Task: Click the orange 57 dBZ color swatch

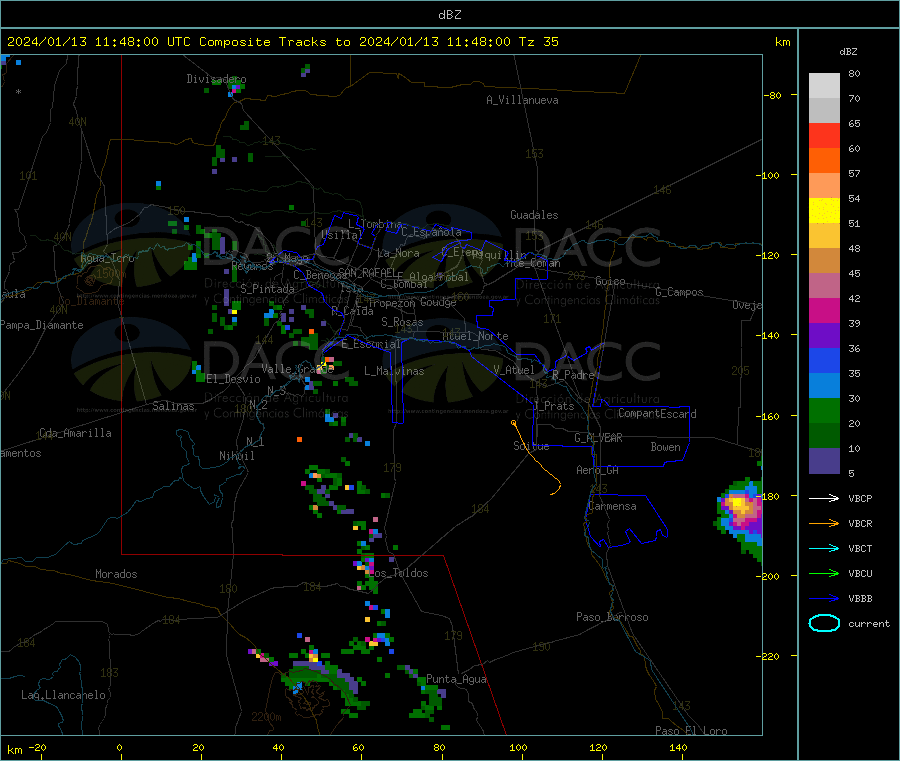Action: [824, 161]
